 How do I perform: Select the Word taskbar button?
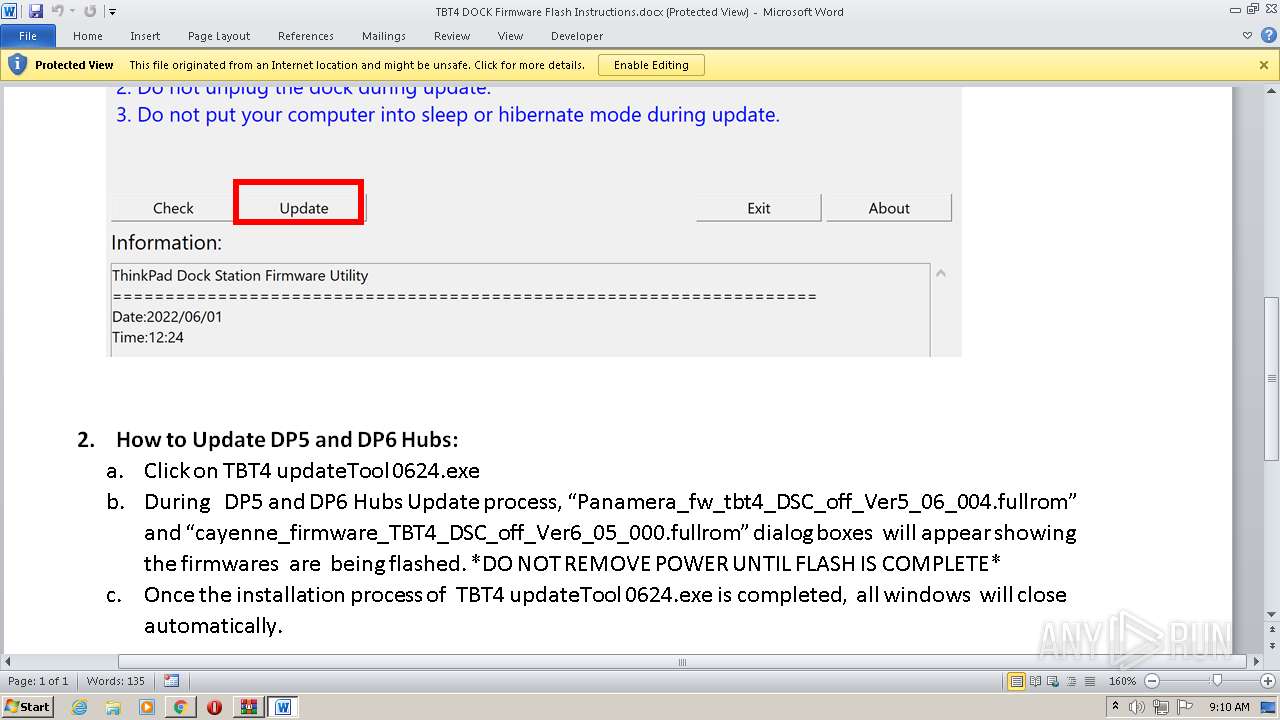tap(283, 707)
